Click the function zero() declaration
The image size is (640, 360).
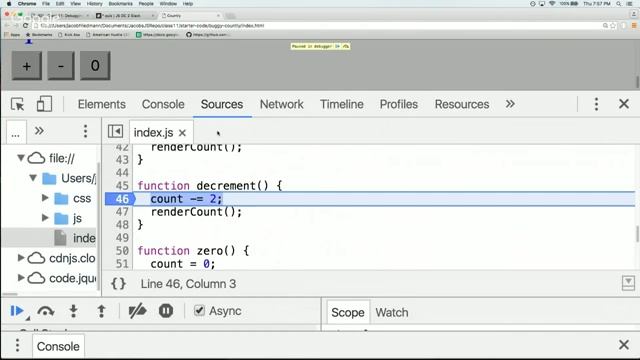pos(193,251)
